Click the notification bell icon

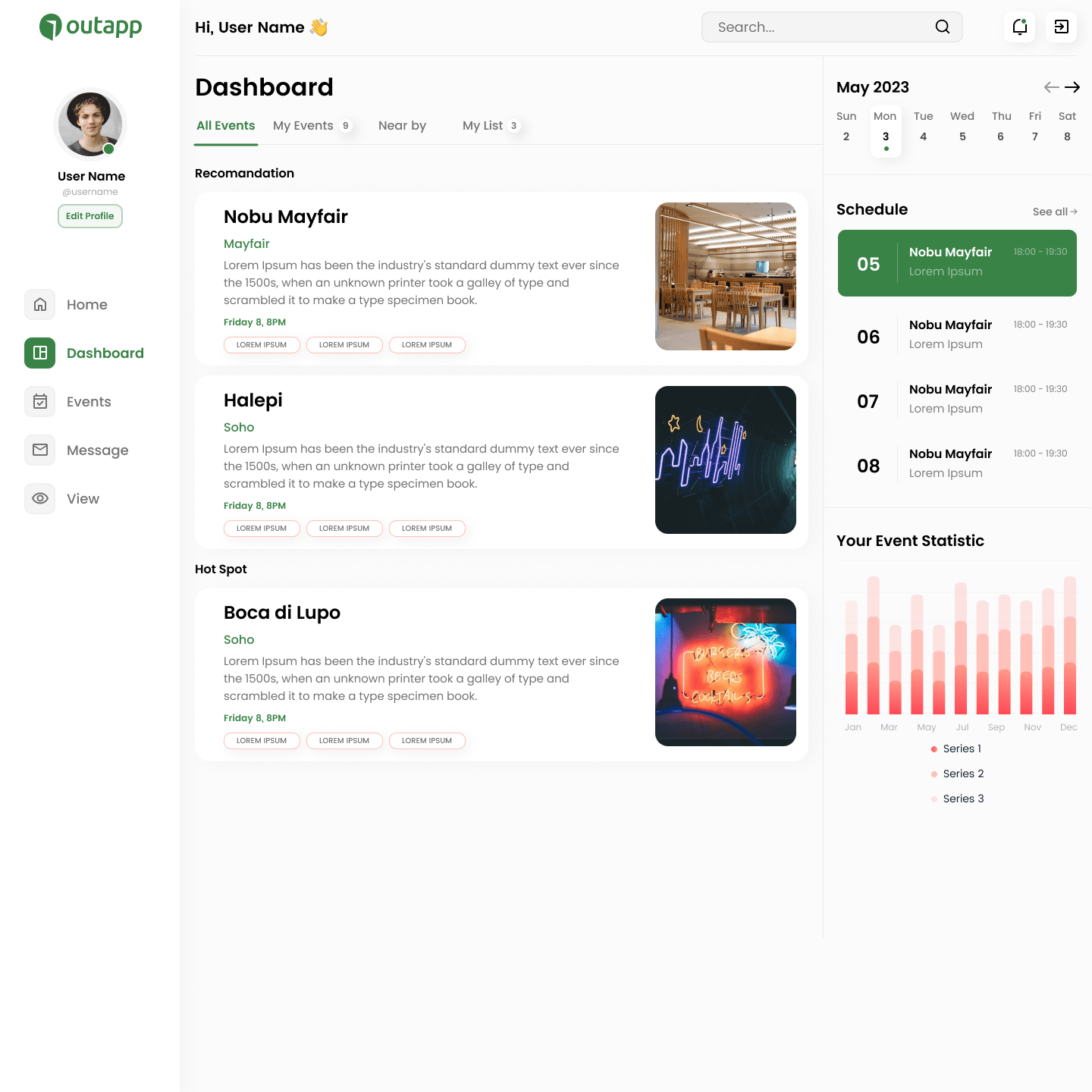pyautogui.click(x=1019, y=27)
